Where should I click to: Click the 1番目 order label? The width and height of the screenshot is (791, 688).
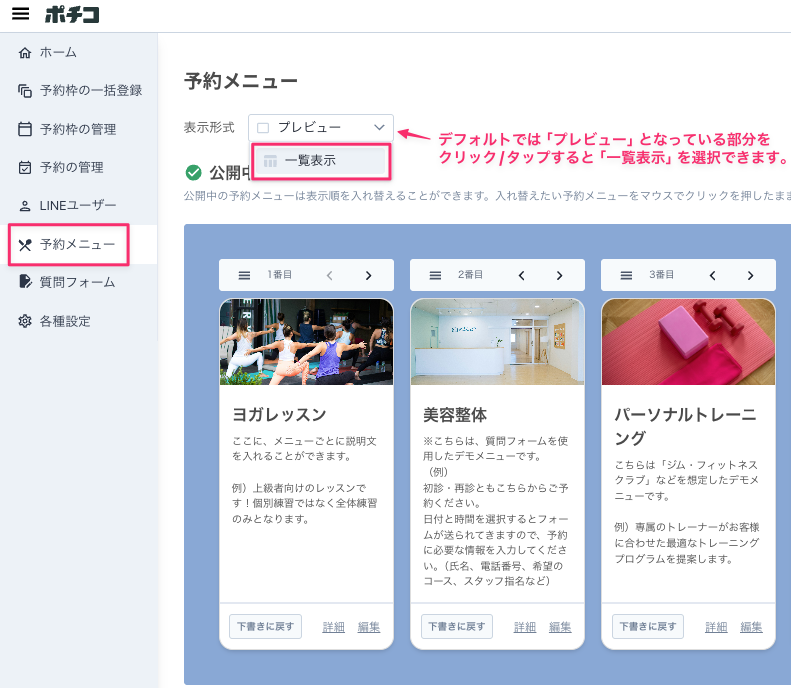tap(279, 275)
